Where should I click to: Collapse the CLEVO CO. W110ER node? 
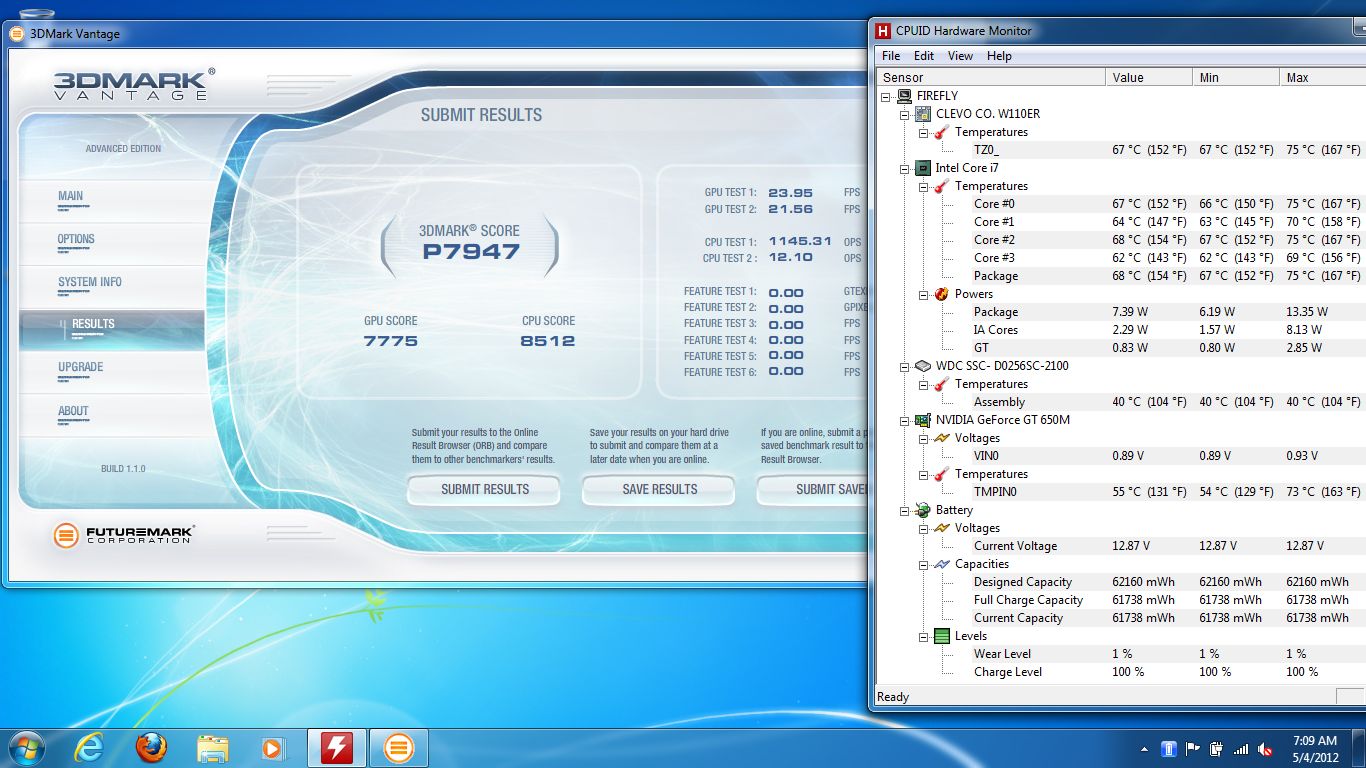click(x=905, y=114)
